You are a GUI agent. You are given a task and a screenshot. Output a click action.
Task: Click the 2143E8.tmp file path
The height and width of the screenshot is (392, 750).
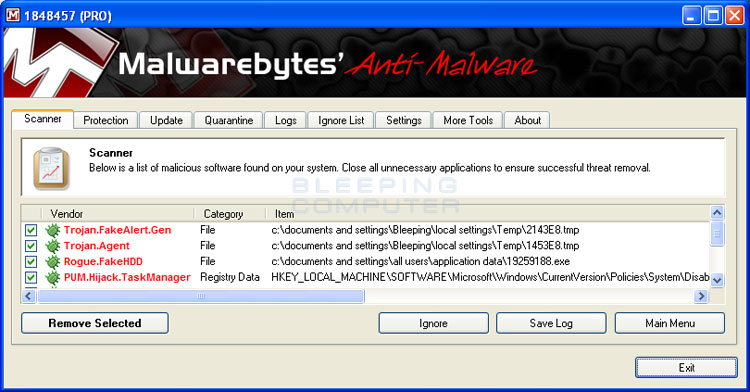[425, 230]
